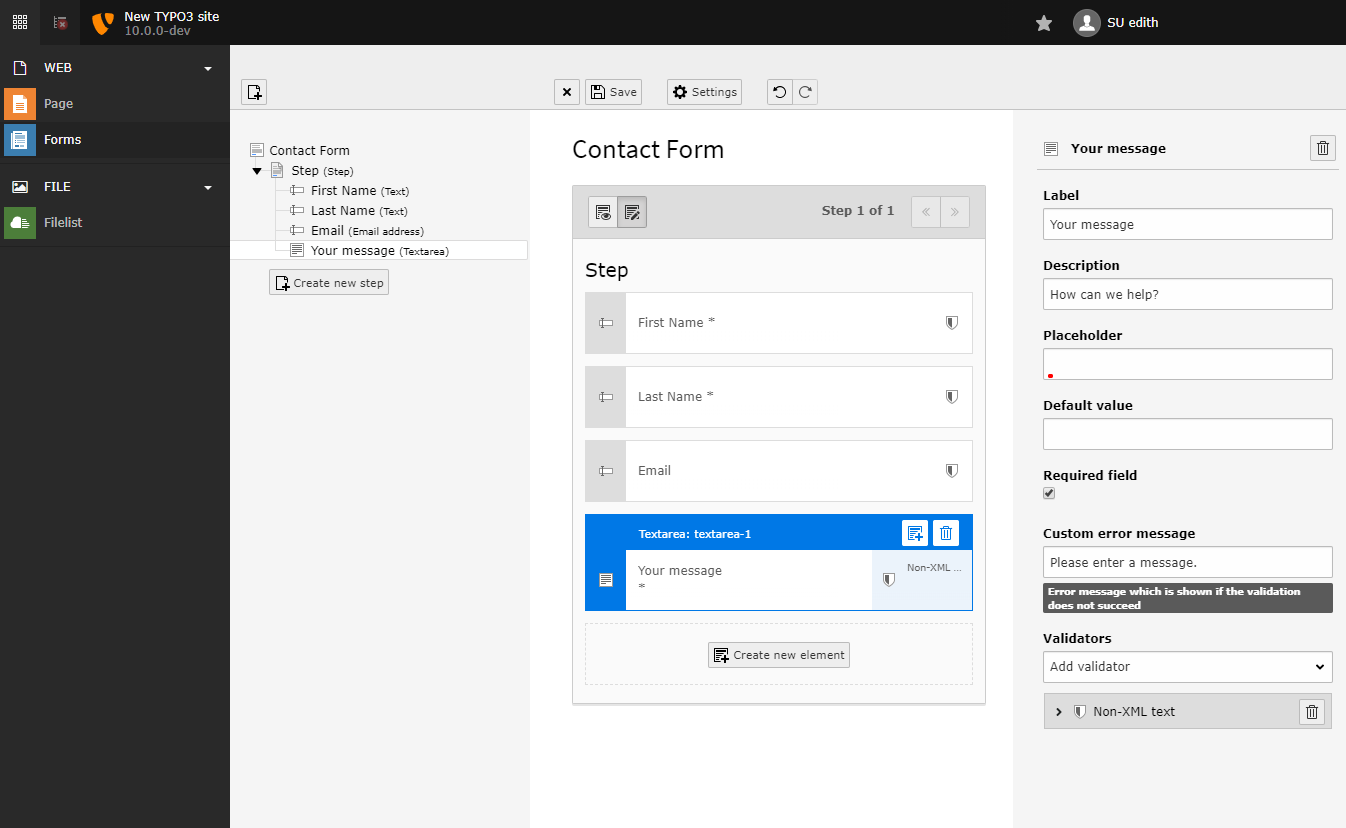Duplicate textarea-1 using the copy icon

click(914, 533)
